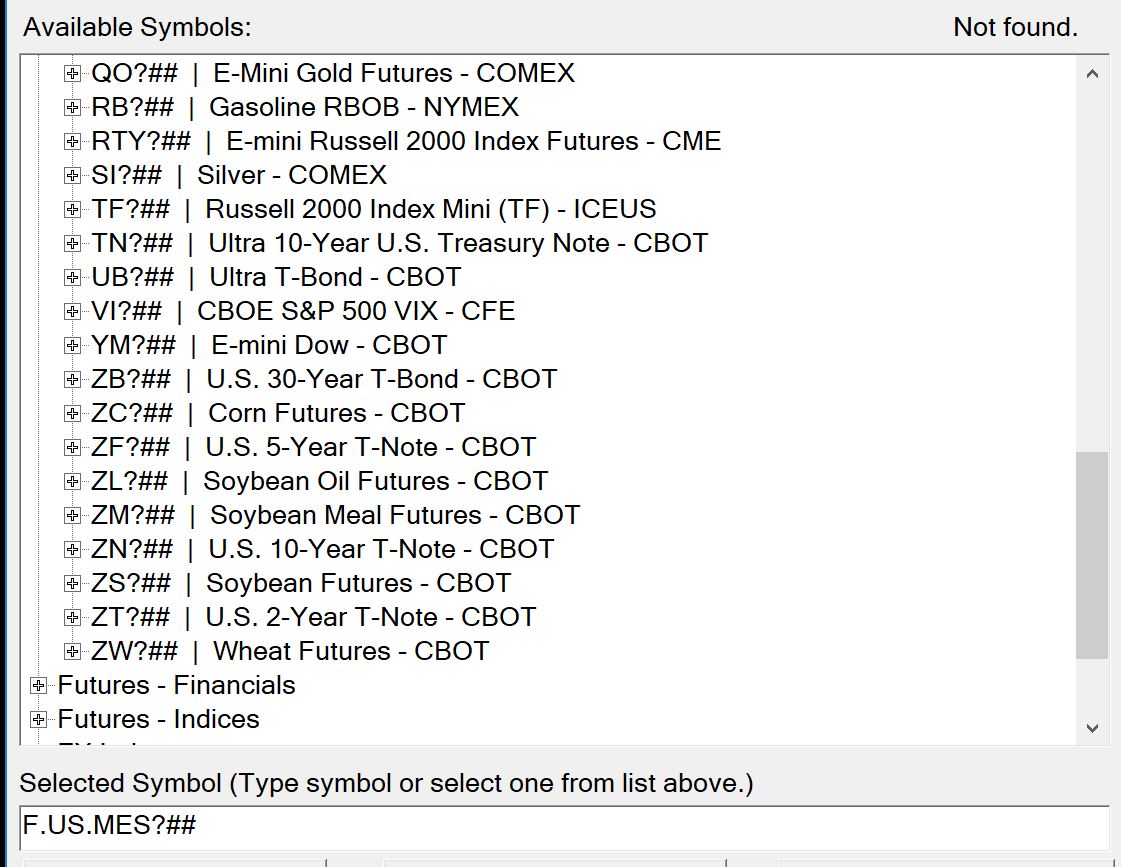The image size is (1121, 867).
Task: Select YM E-mini Dow CBOT symbol
Action: point(268,346)
